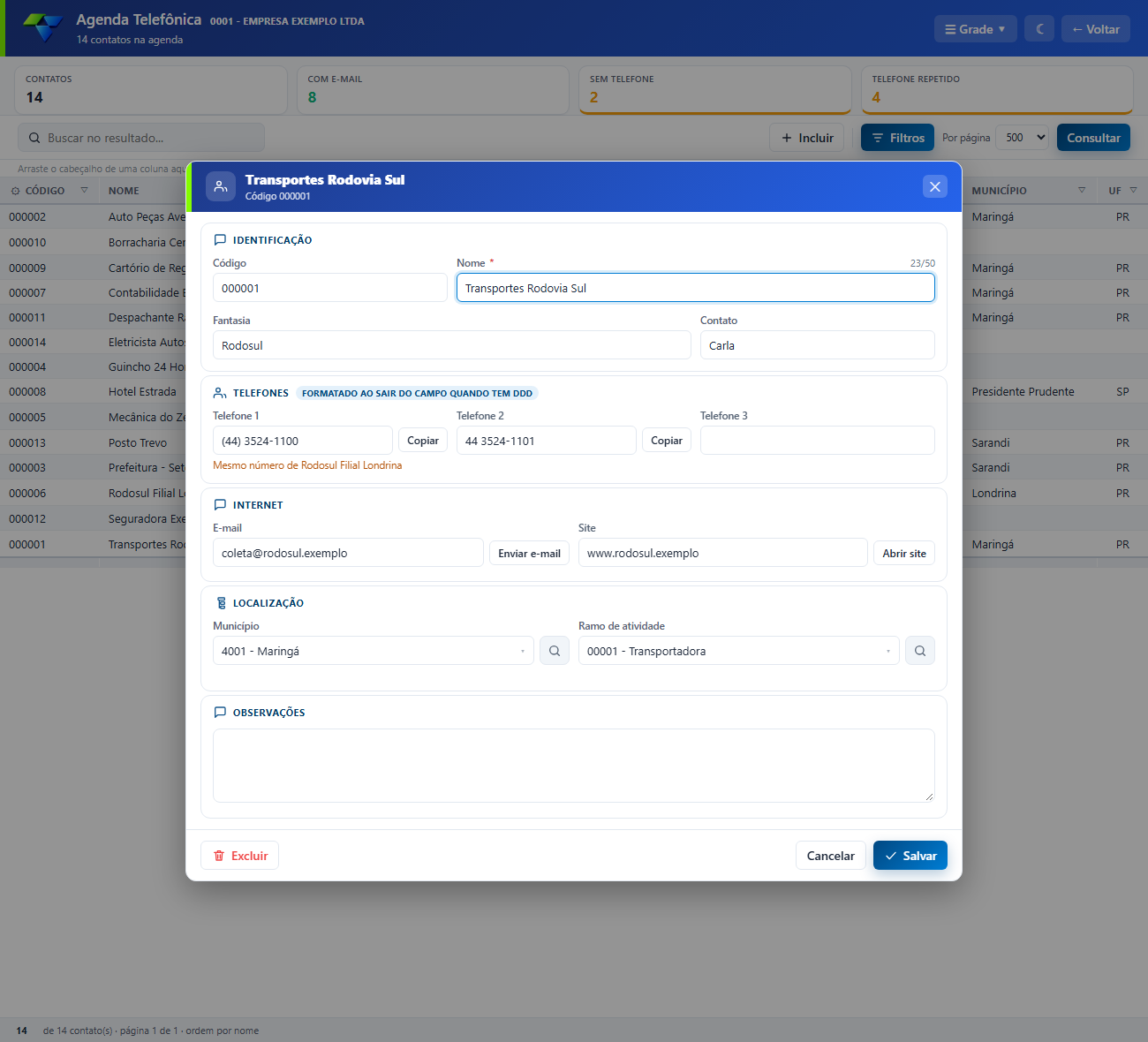Viewport: 1148px width, 1042px height.
Task: Open the CÓDIGO column filter icon
Action: pos(85,191)
